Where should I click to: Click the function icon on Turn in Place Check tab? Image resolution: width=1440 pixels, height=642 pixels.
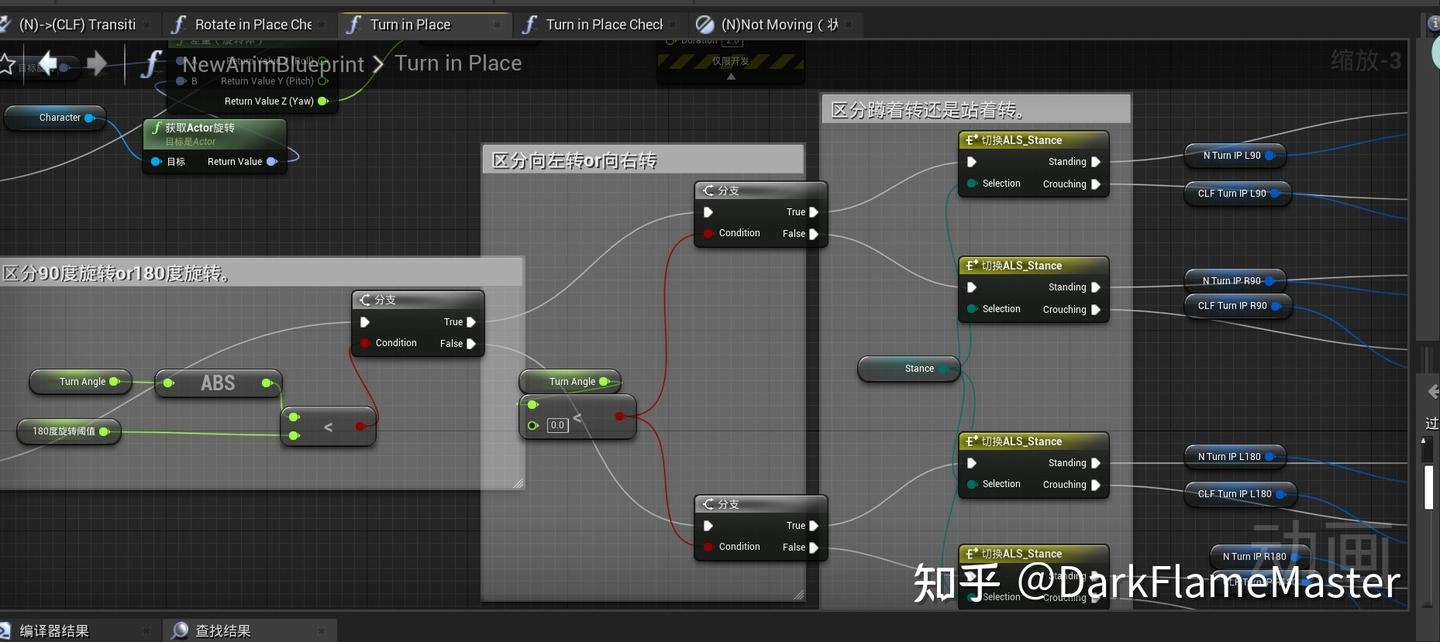[x=529, y=24]
